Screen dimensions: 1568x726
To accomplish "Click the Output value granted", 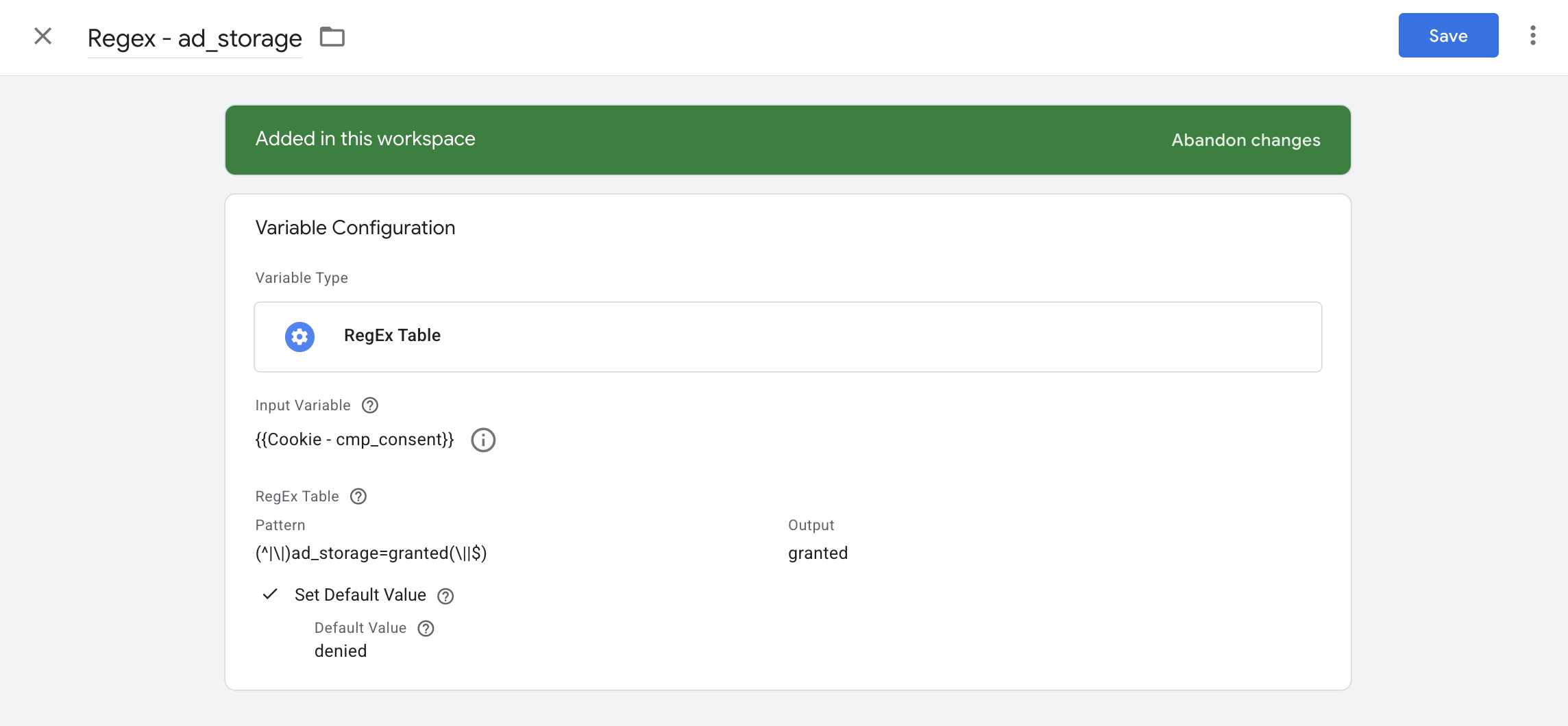I will point(818,553).
